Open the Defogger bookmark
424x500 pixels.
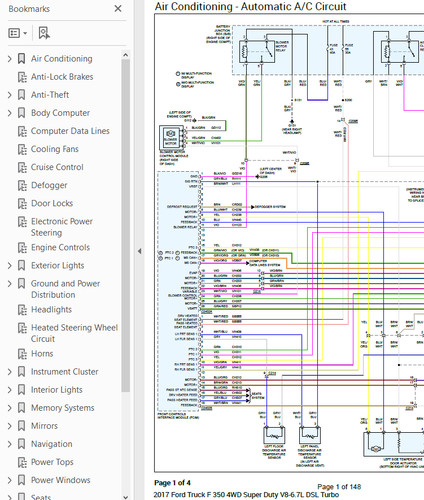(x=49, y=185)
